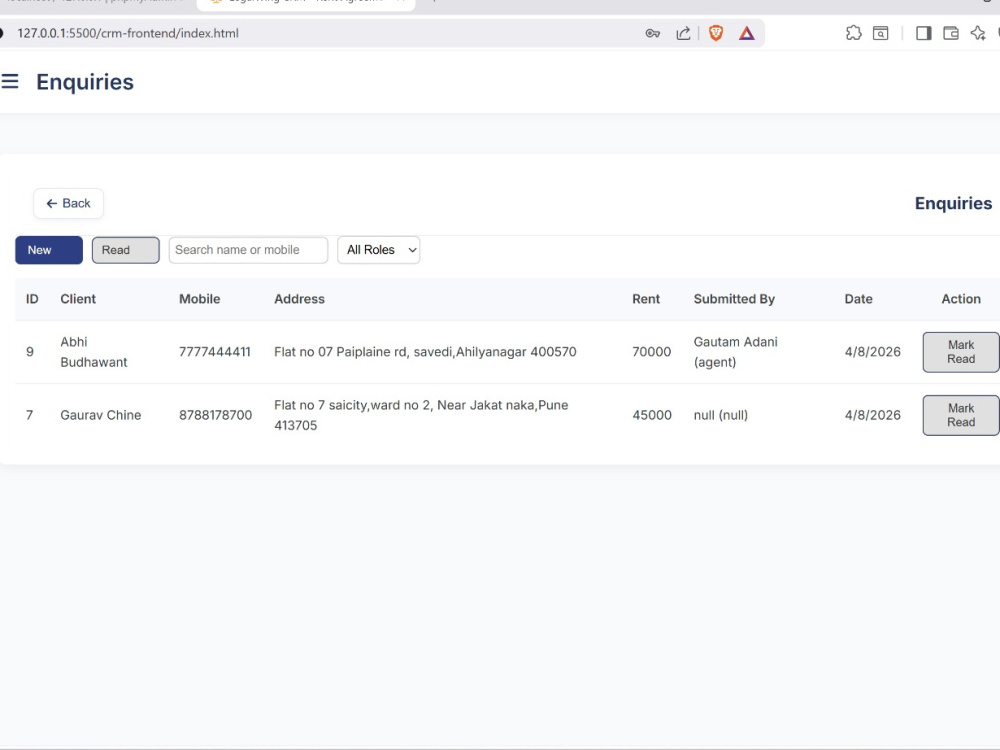Click the Address column header

point(299,299)
